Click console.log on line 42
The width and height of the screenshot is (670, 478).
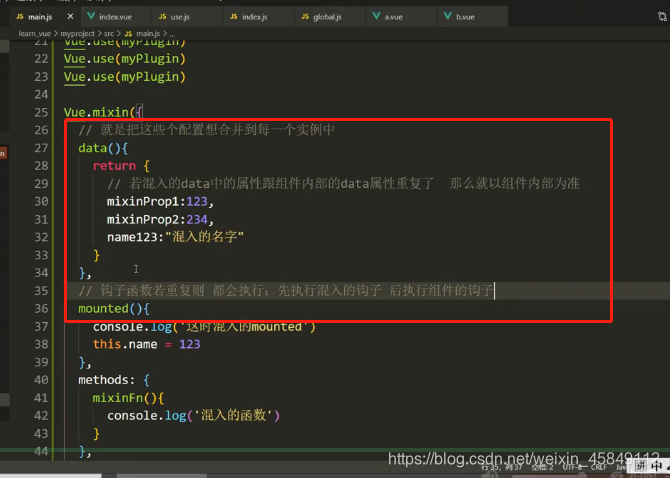[x=147, y=415]
